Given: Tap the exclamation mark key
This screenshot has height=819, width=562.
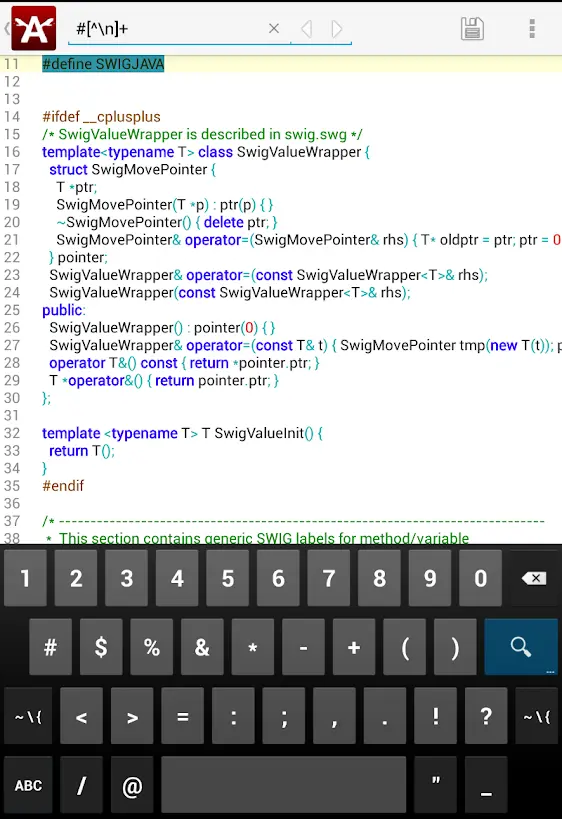Looking at the screenshot, I should [436, 716].
